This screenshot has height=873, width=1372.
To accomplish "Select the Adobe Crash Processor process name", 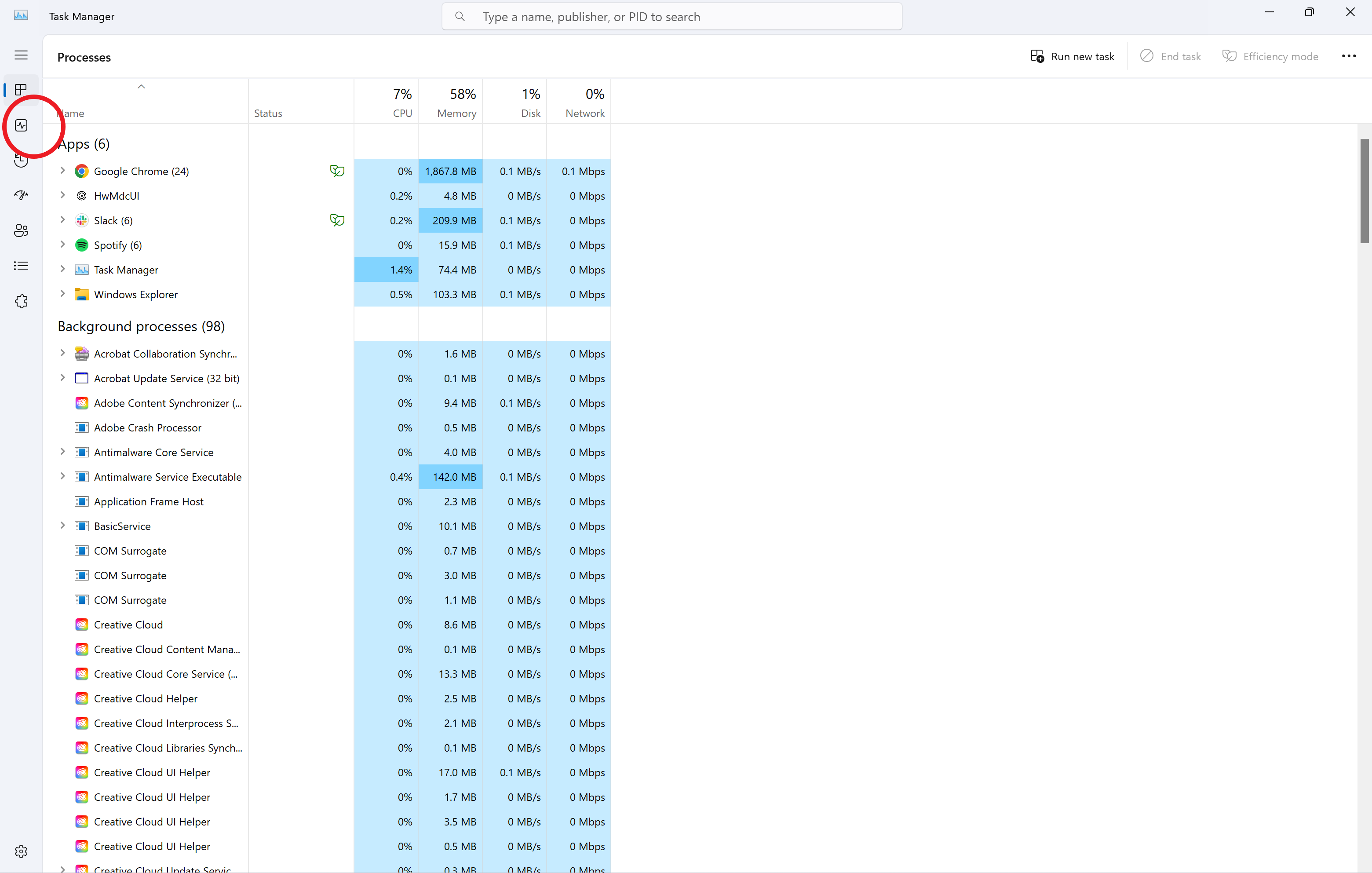I will pyautogui.click(x=148, y=427).
